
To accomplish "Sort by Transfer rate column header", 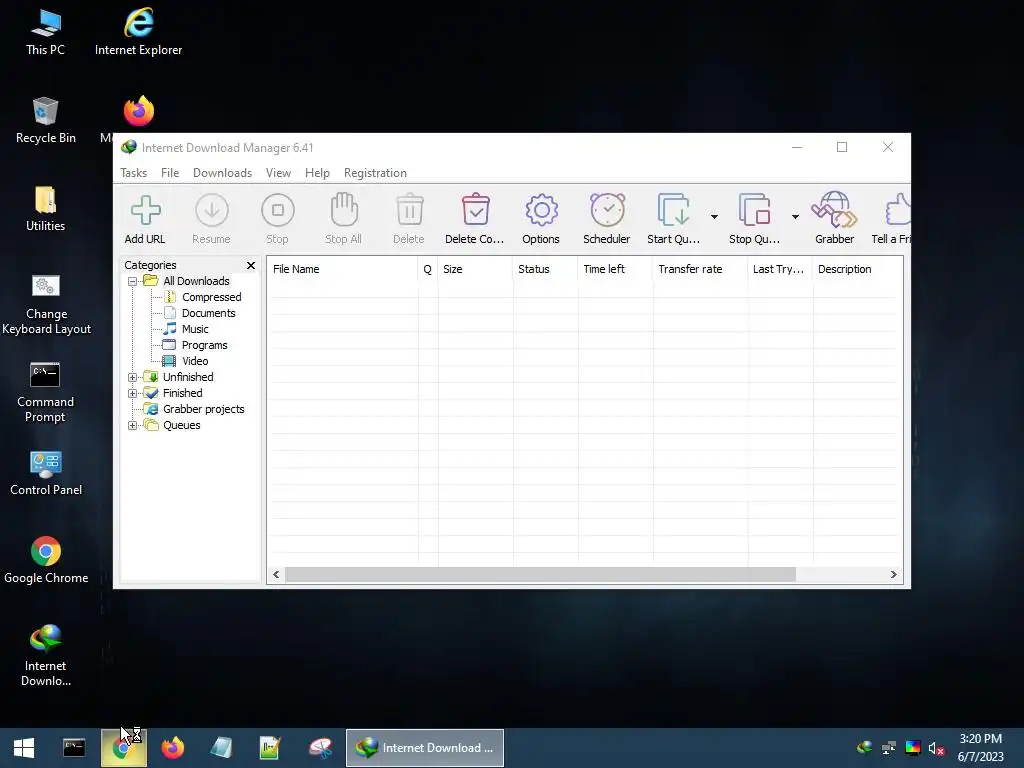I will 700,269.
